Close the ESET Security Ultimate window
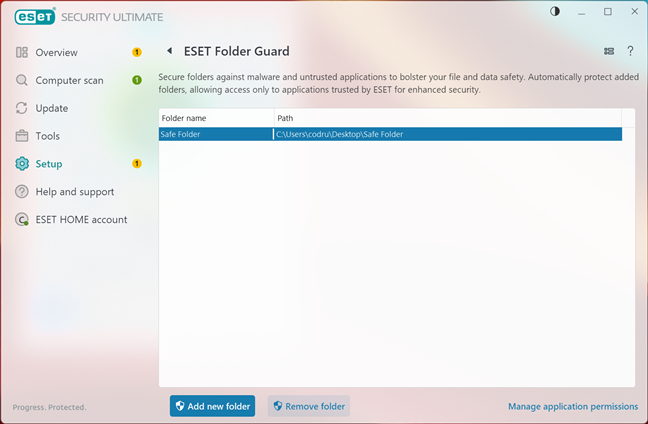 click(x=634, y=12)
